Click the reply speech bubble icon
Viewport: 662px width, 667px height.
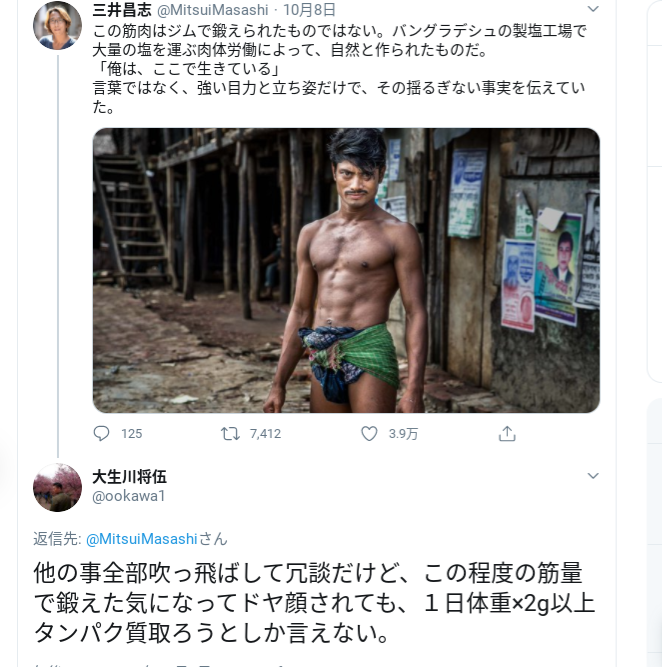[101, 433]
